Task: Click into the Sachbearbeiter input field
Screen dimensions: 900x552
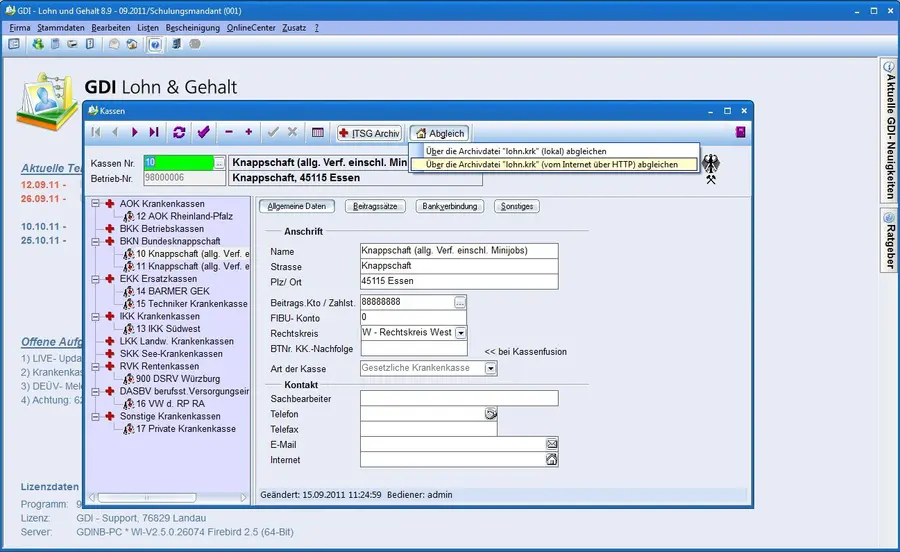Action: 459,398
